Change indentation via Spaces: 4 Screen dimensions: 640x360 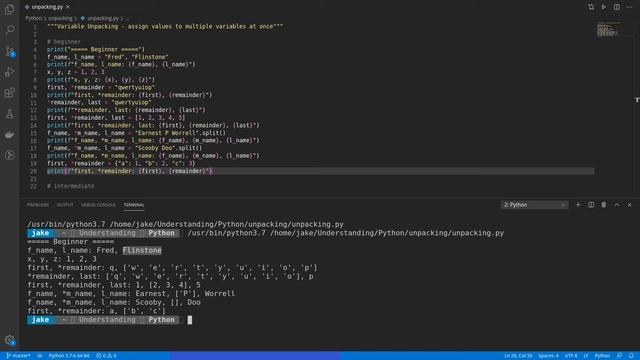(548, 356)
